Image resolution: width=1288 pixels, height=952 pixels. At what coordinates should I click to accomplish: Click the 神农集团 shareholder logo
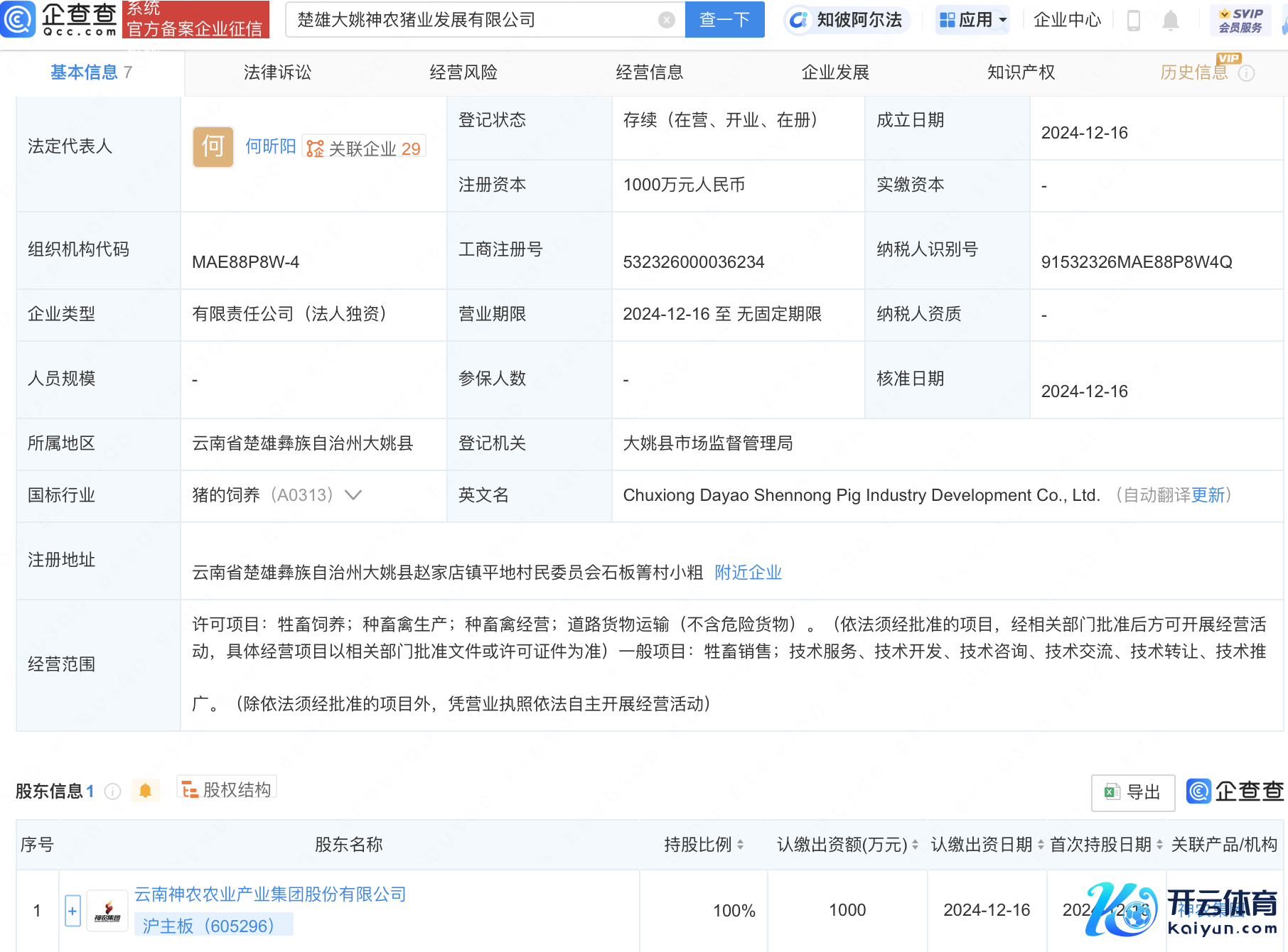point(107,911)
